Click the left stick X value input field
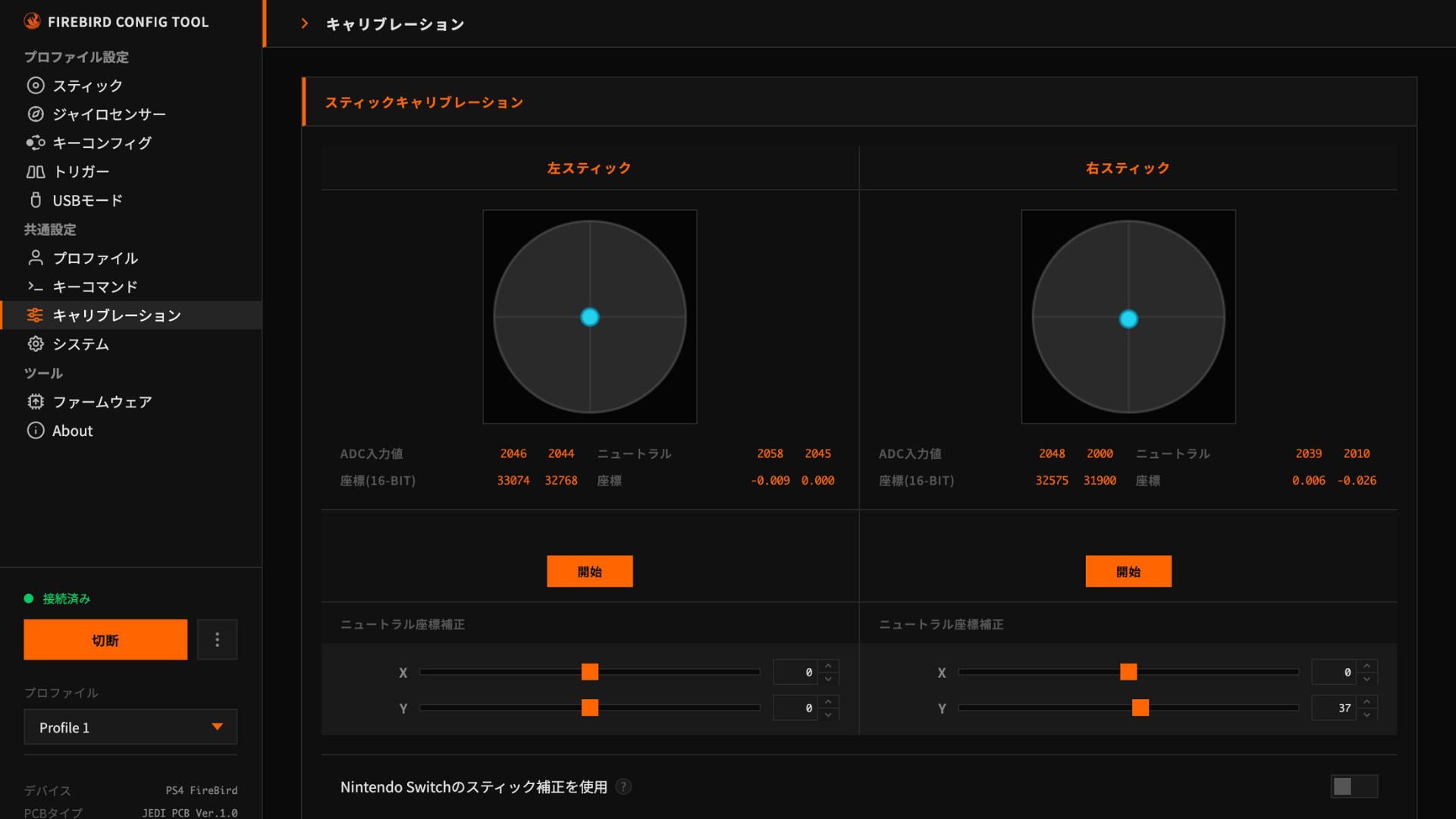The image size is (1456, 819). pos(795,672)
